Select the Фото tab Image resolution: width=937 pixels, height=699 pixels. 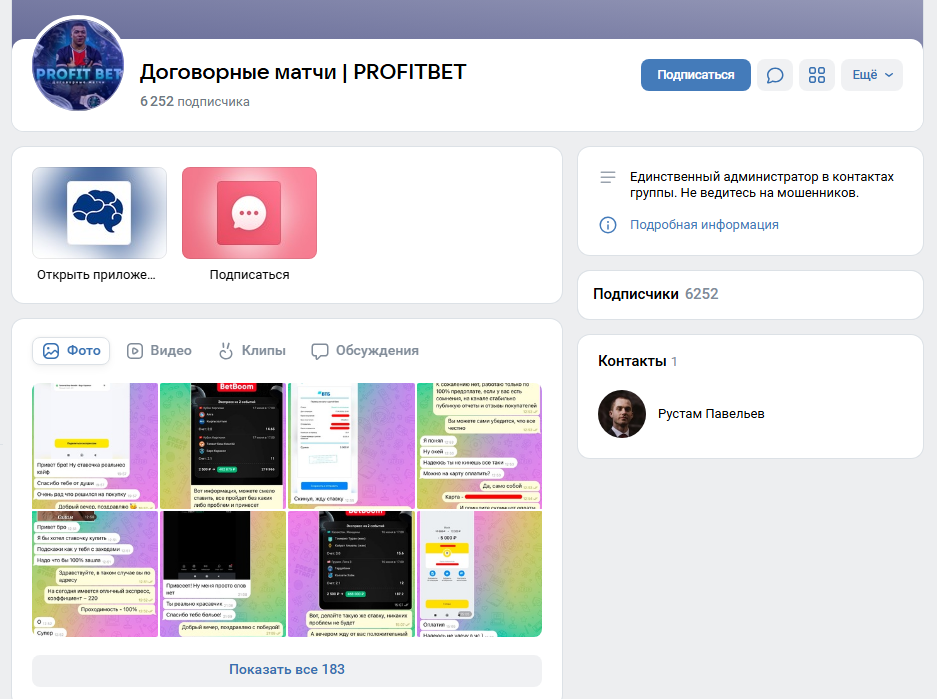[x=71, y=351]
